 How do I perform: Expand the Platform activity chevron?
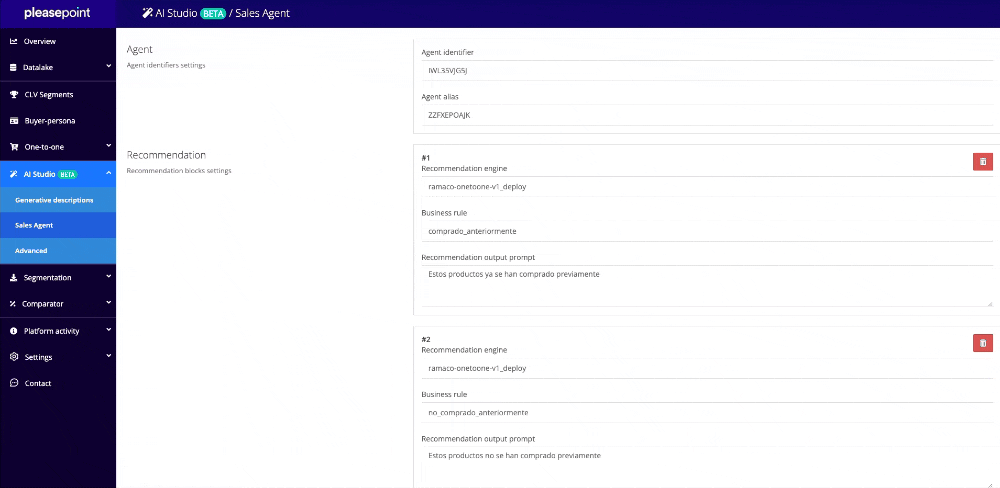tap(108, 330)
